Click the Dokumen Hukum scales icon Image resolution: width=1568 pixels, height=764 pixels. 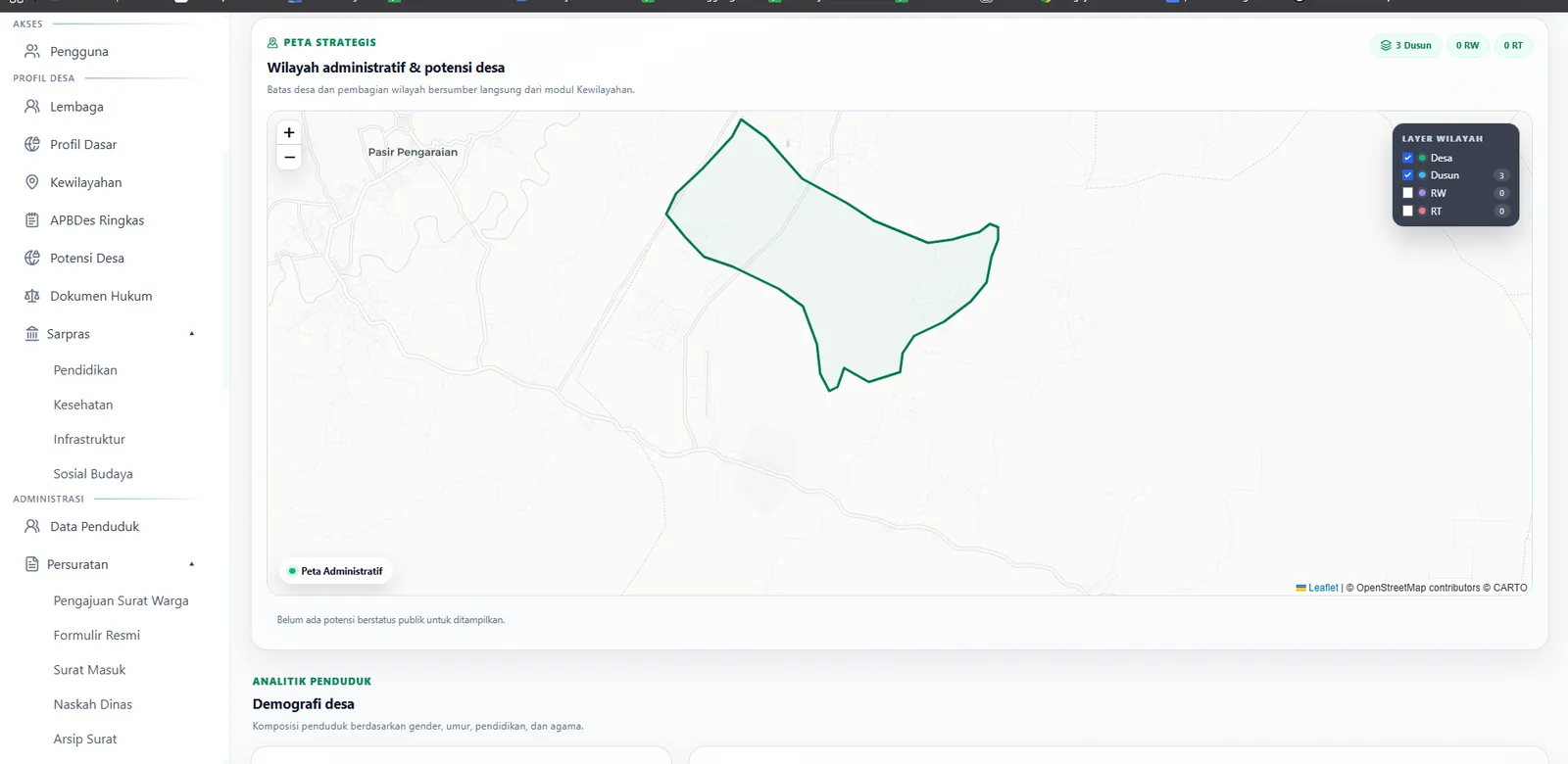pyautogui.click(x=32, y=296)
